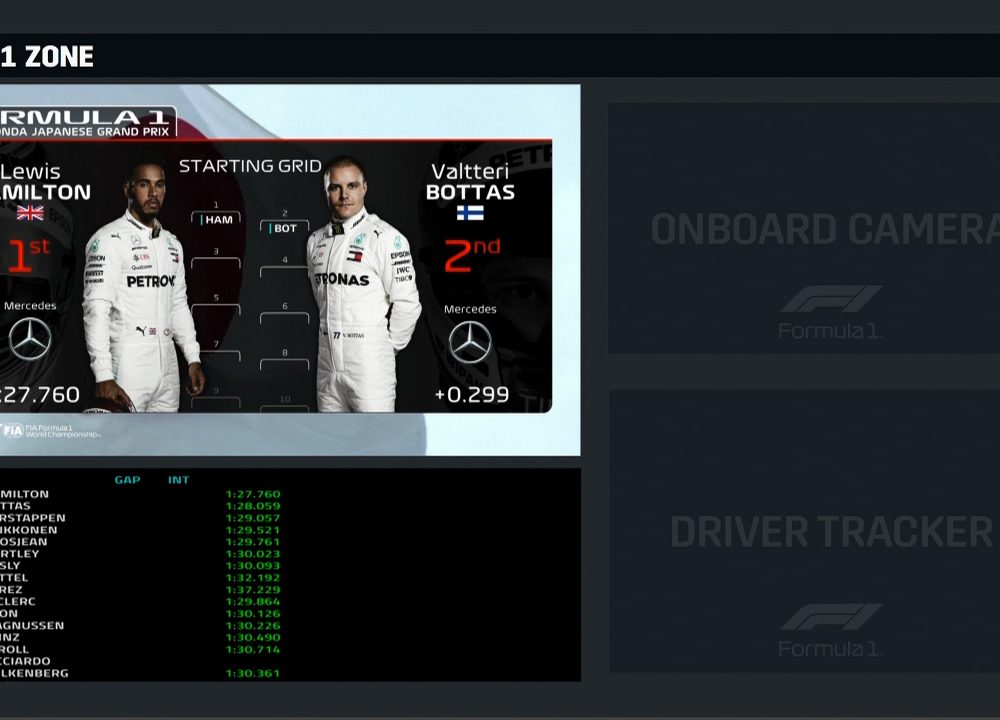The width and height of the screenshot is (1000, 720).
Task: Click the 1:29.521 lap time
Action: pos(253,530)
